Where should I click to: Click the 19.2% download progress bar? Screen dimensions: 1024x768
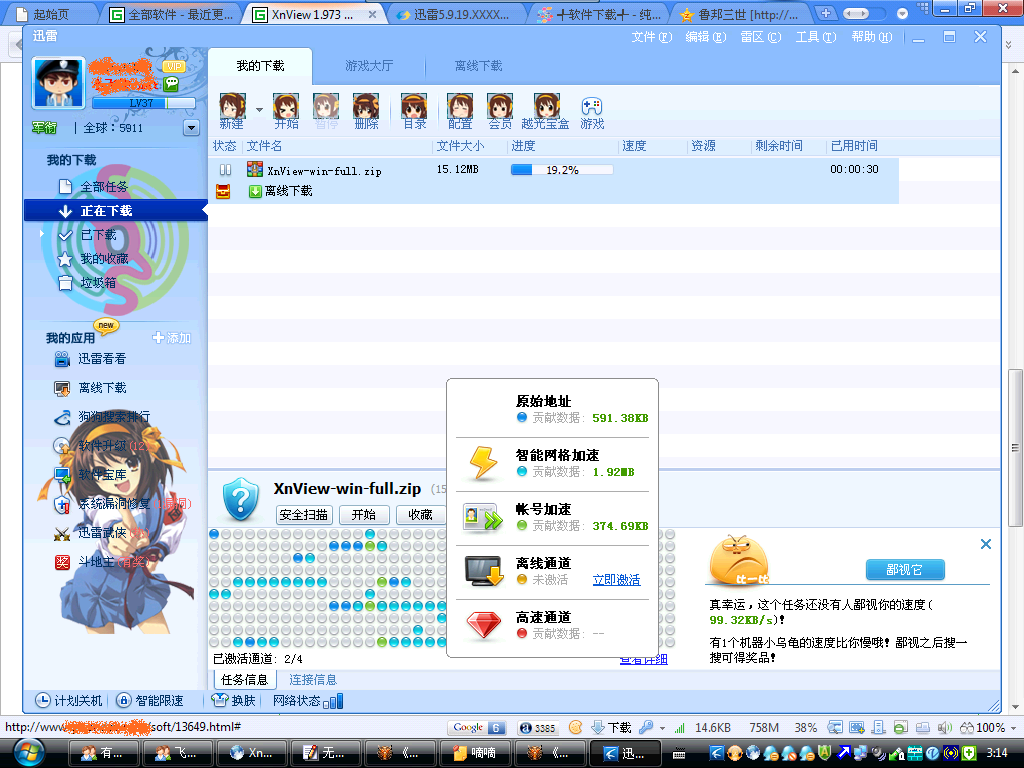point(562,170)
